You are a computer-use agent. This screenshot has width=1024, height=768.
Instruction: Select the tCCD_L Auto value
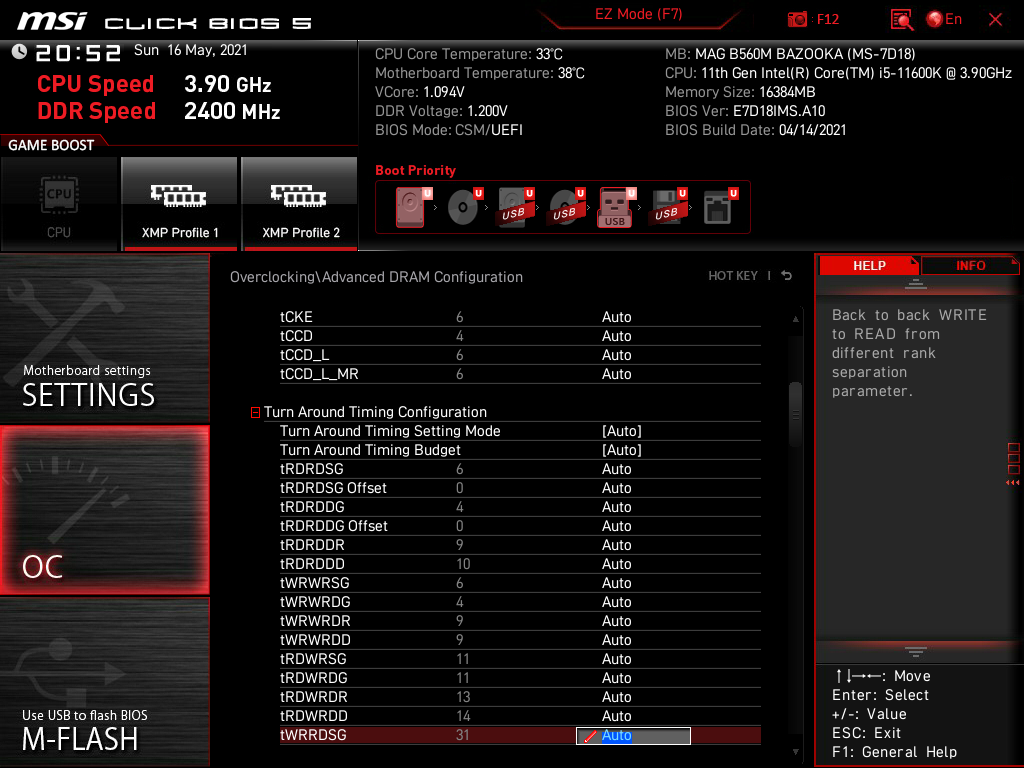tap(616, 355)
